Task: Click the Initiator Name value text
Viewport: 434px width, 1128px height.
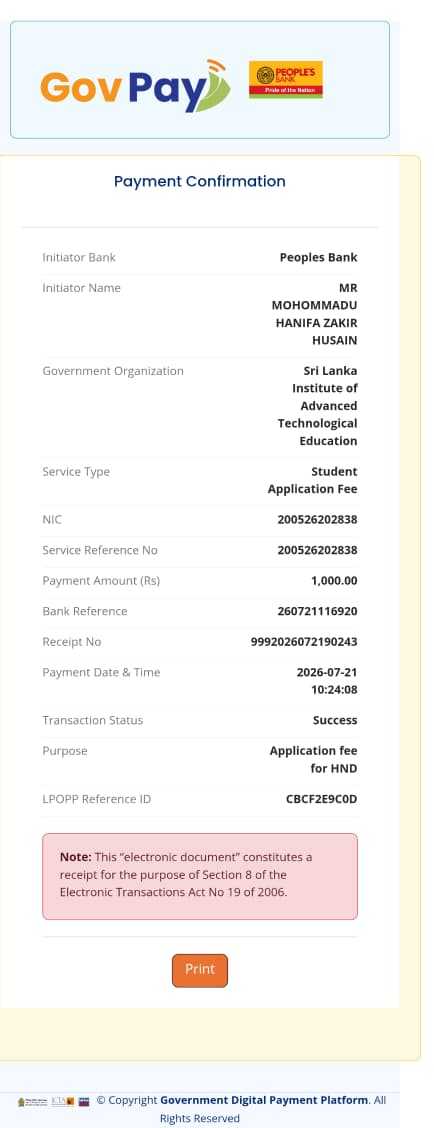Action: [x=315, y=314]
